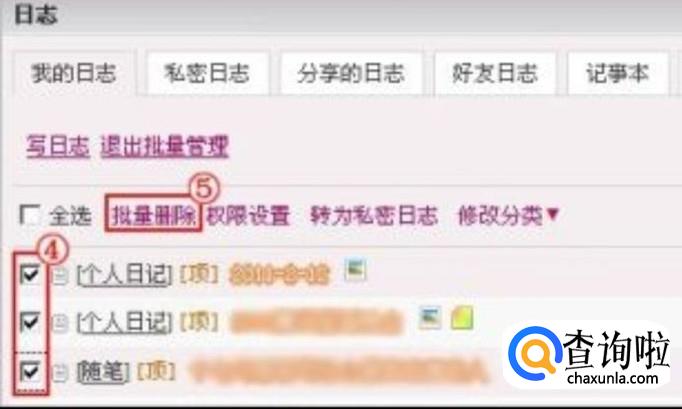682x409 pixels.
Task: Click the document icon before the 随笔 entry
Action: (x=60, y=372)
